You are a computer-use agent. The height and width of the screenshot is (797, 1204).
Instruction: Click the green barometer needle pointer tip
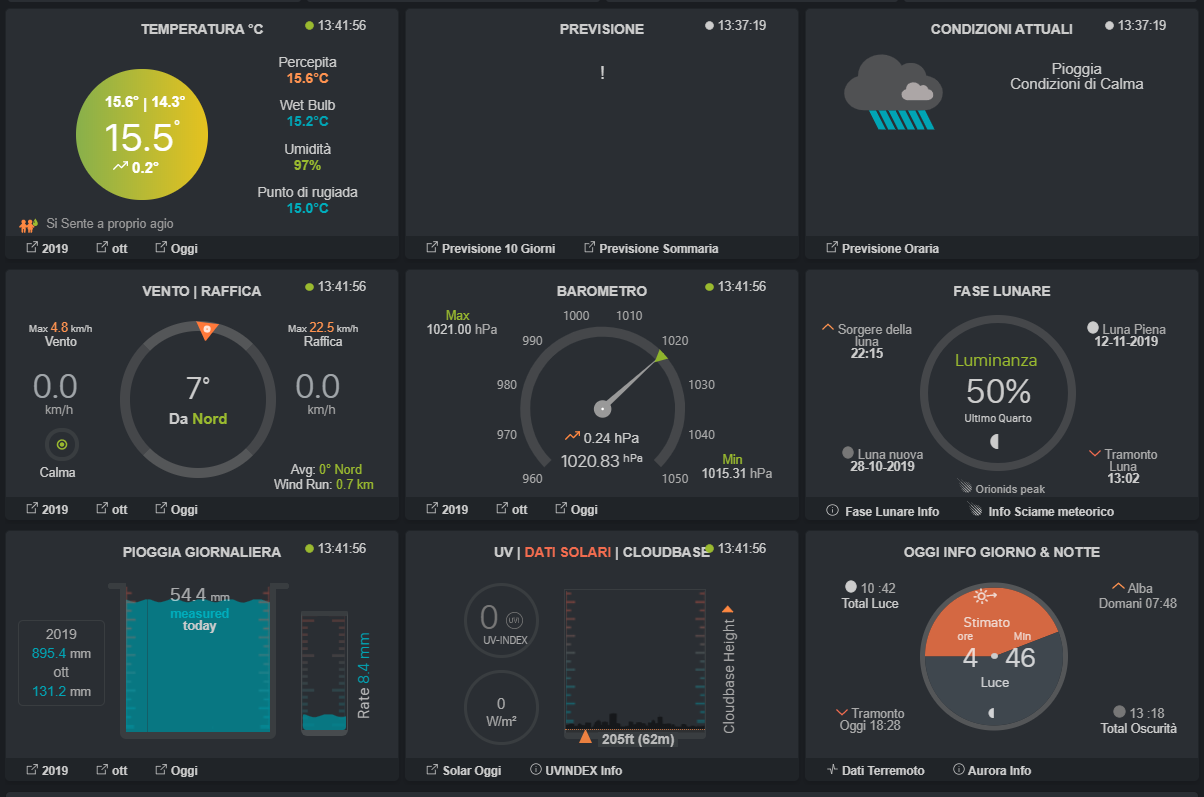click(x=661, y=355)
